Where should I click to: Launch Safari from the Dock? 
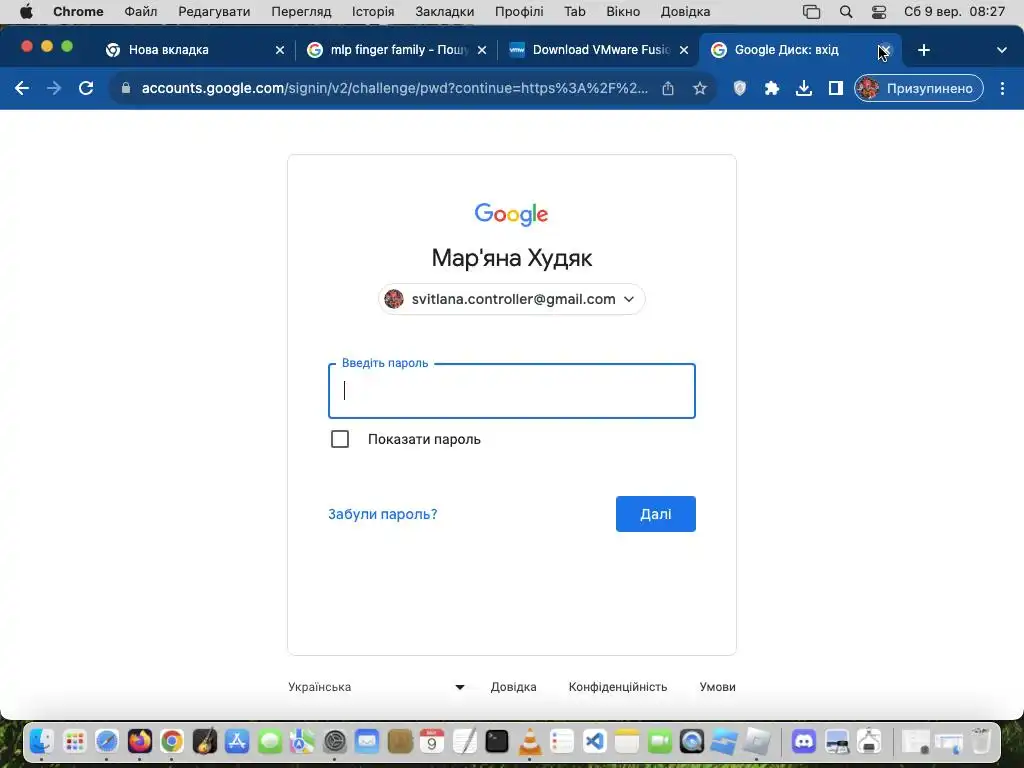106,742
